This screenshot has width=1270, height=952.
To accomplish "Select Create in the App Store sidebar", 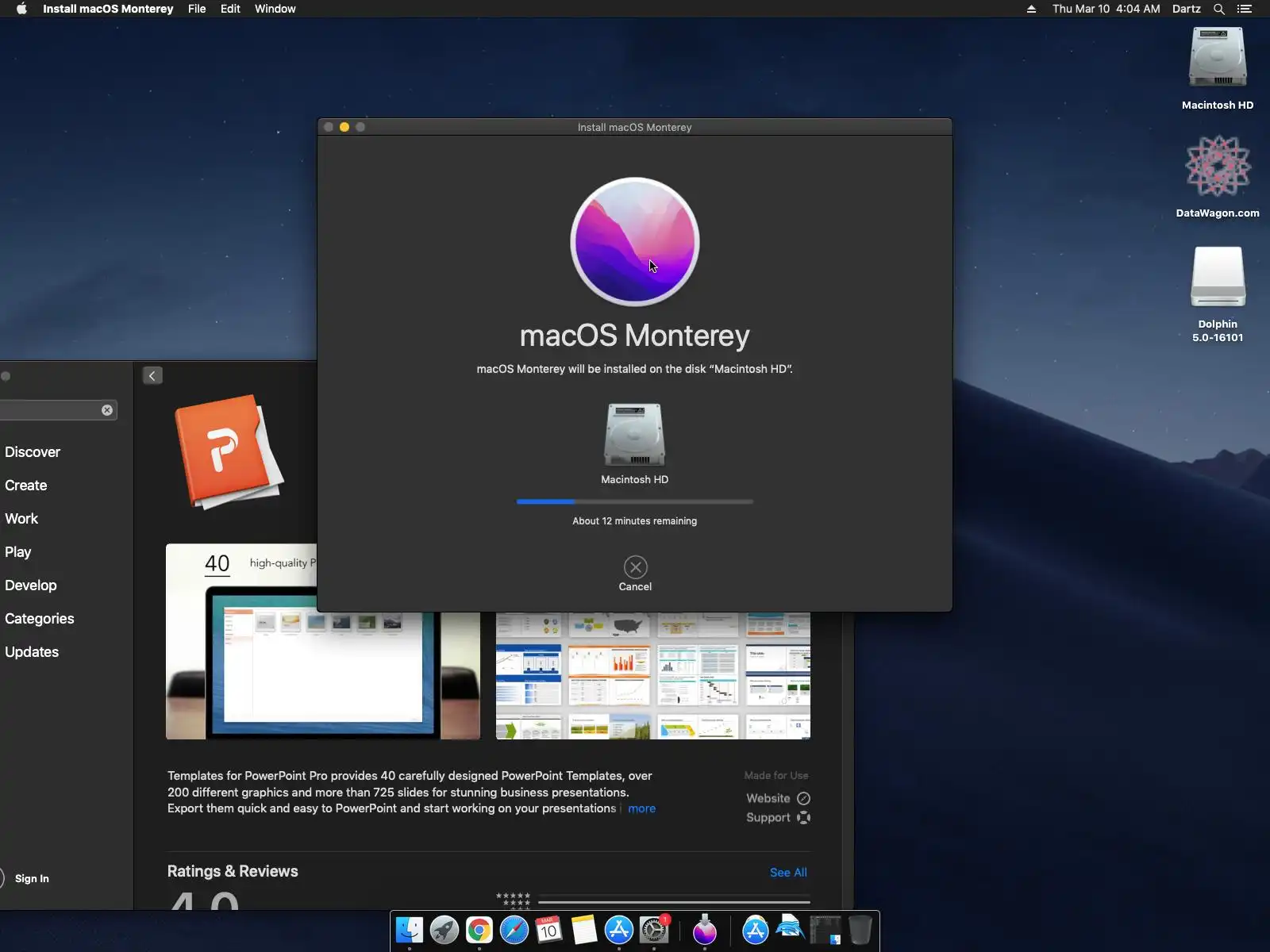I will (26, 486).
